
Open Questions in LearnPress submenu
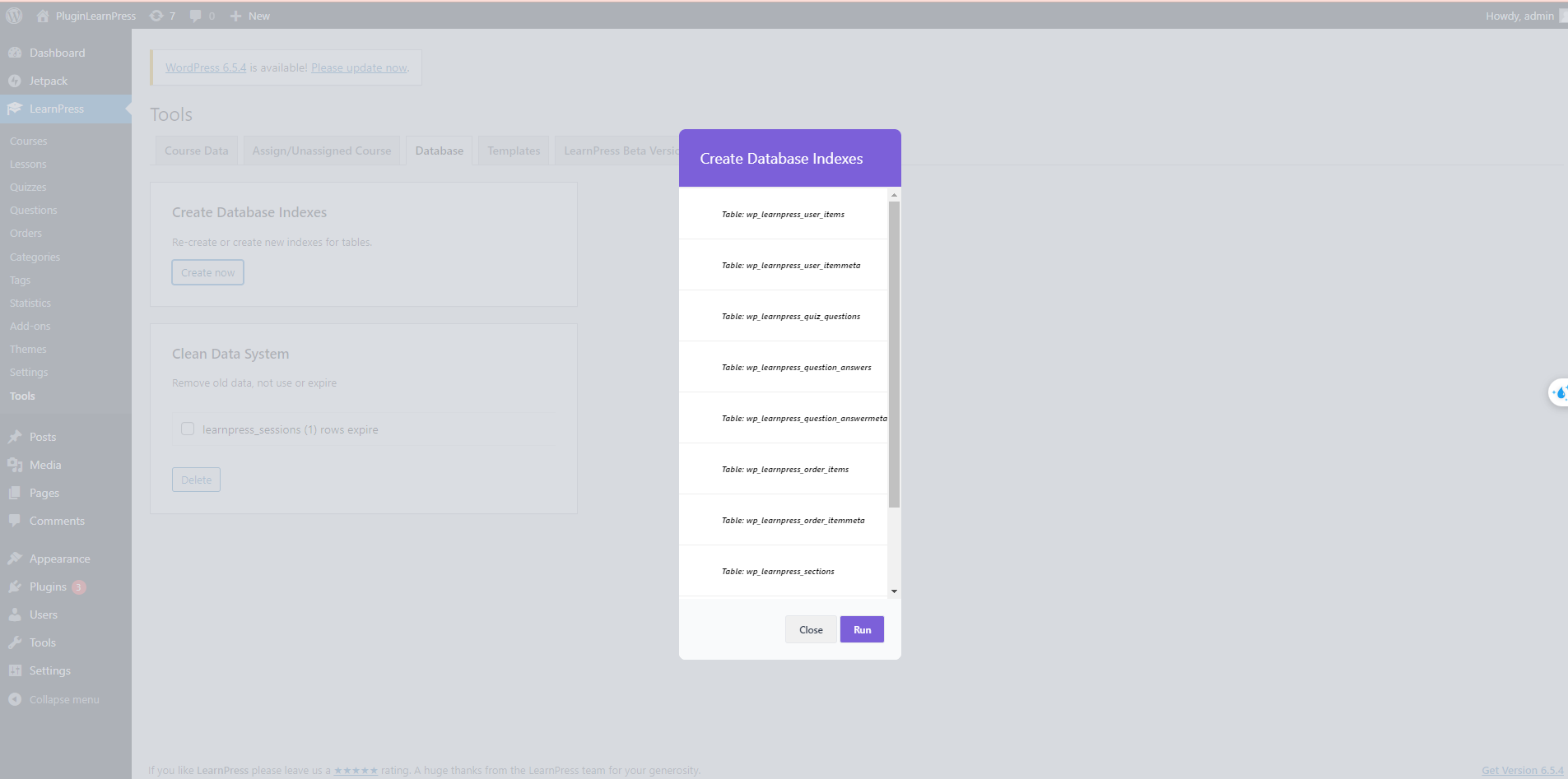[34, 211]
